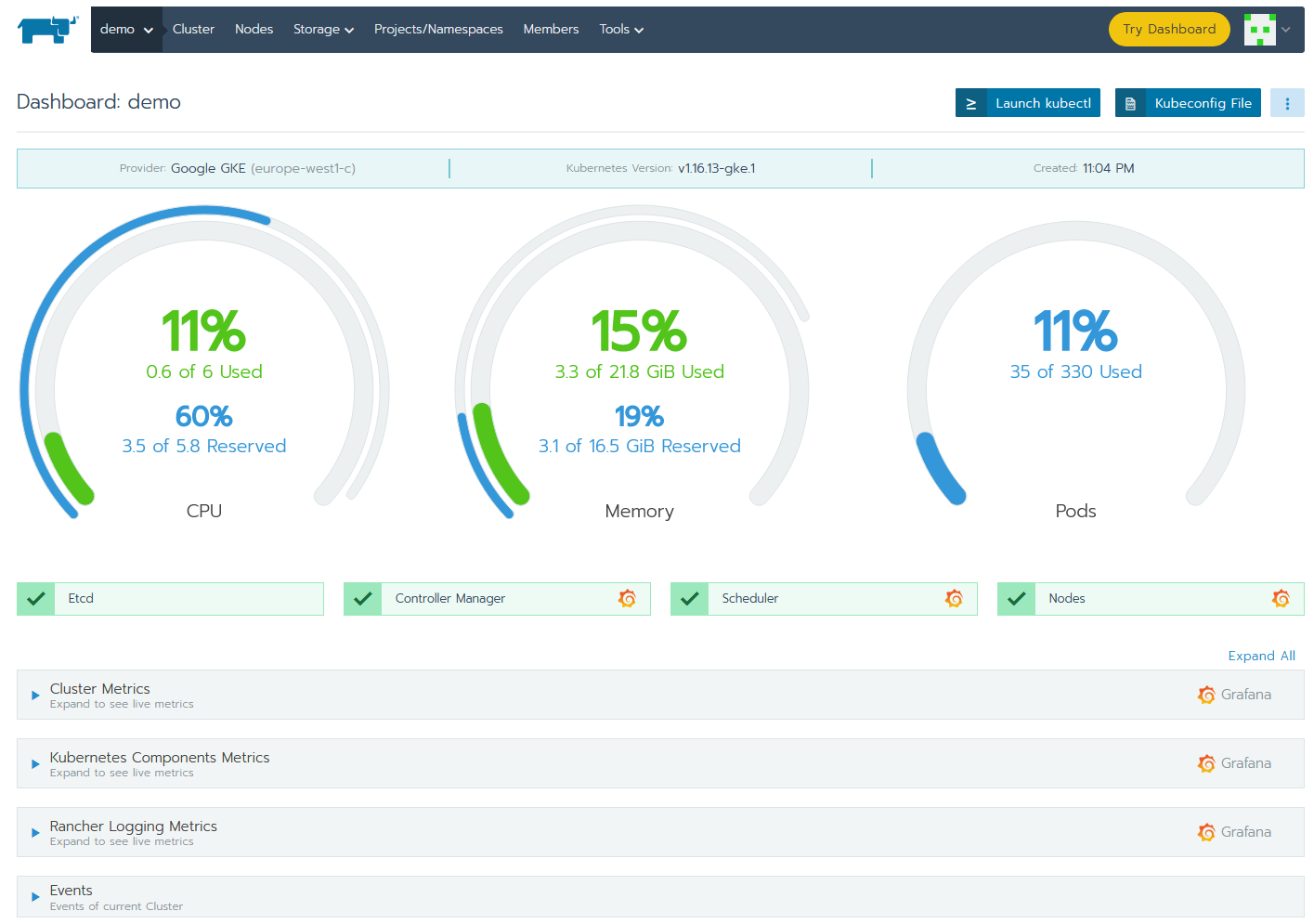1314x924 pixels.
Task: Open Grafana for Cluster Metrics
Action: (1234, 695)
